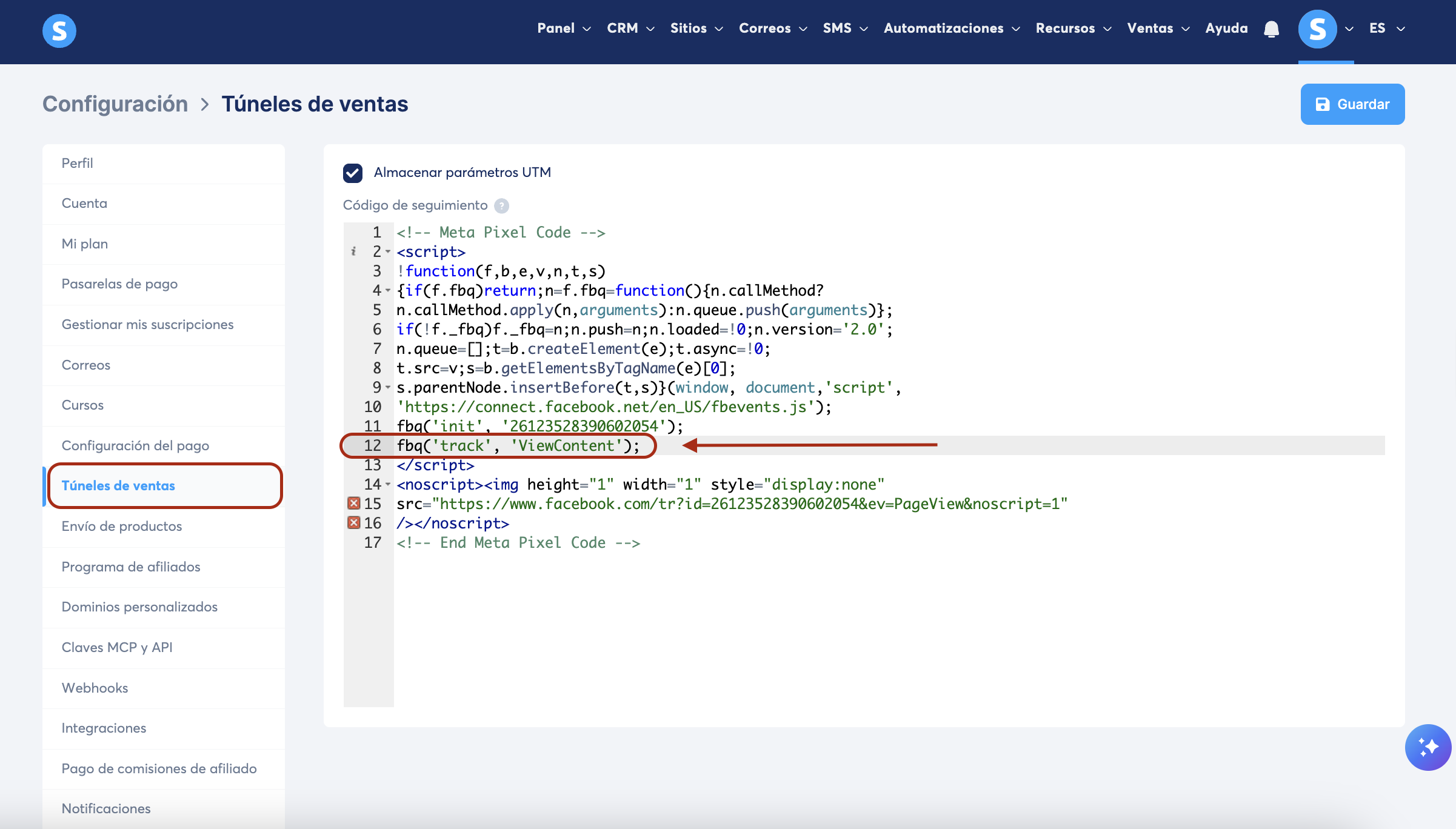1456x829 pixels.
Task: Select Webhooks in settings sidebar
Action: click(x=95, y=688)
